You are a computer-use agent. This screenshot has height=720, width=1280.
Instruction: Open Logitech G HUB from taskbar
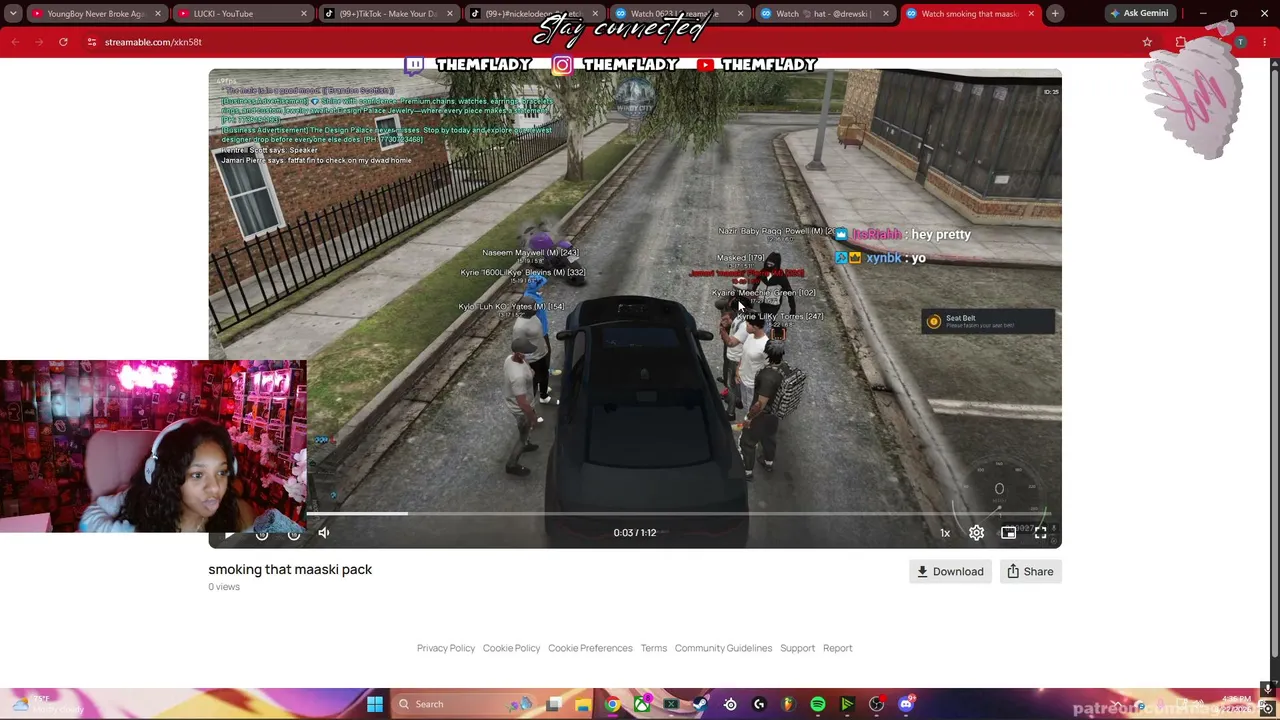click(x=759, y=704)
